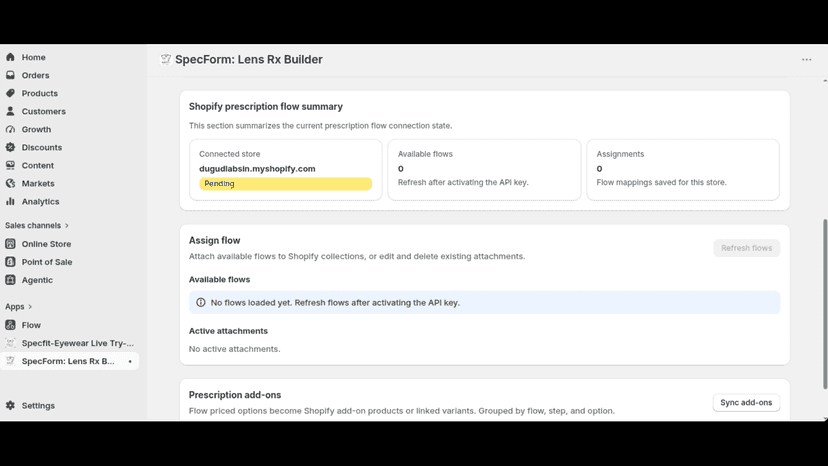Open Specfit-Eyewear Live Try-on app link
Screen dimensions: 828x466
coord(78,343)
